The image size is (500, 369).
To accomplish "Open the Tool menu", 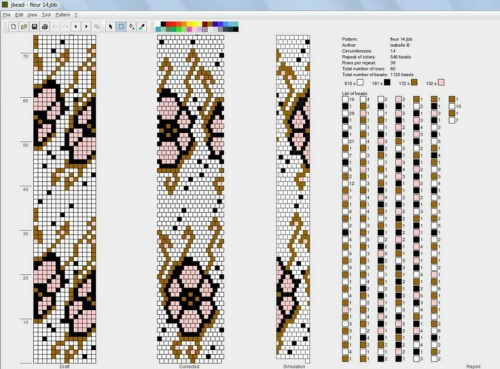I will (46, 15).
